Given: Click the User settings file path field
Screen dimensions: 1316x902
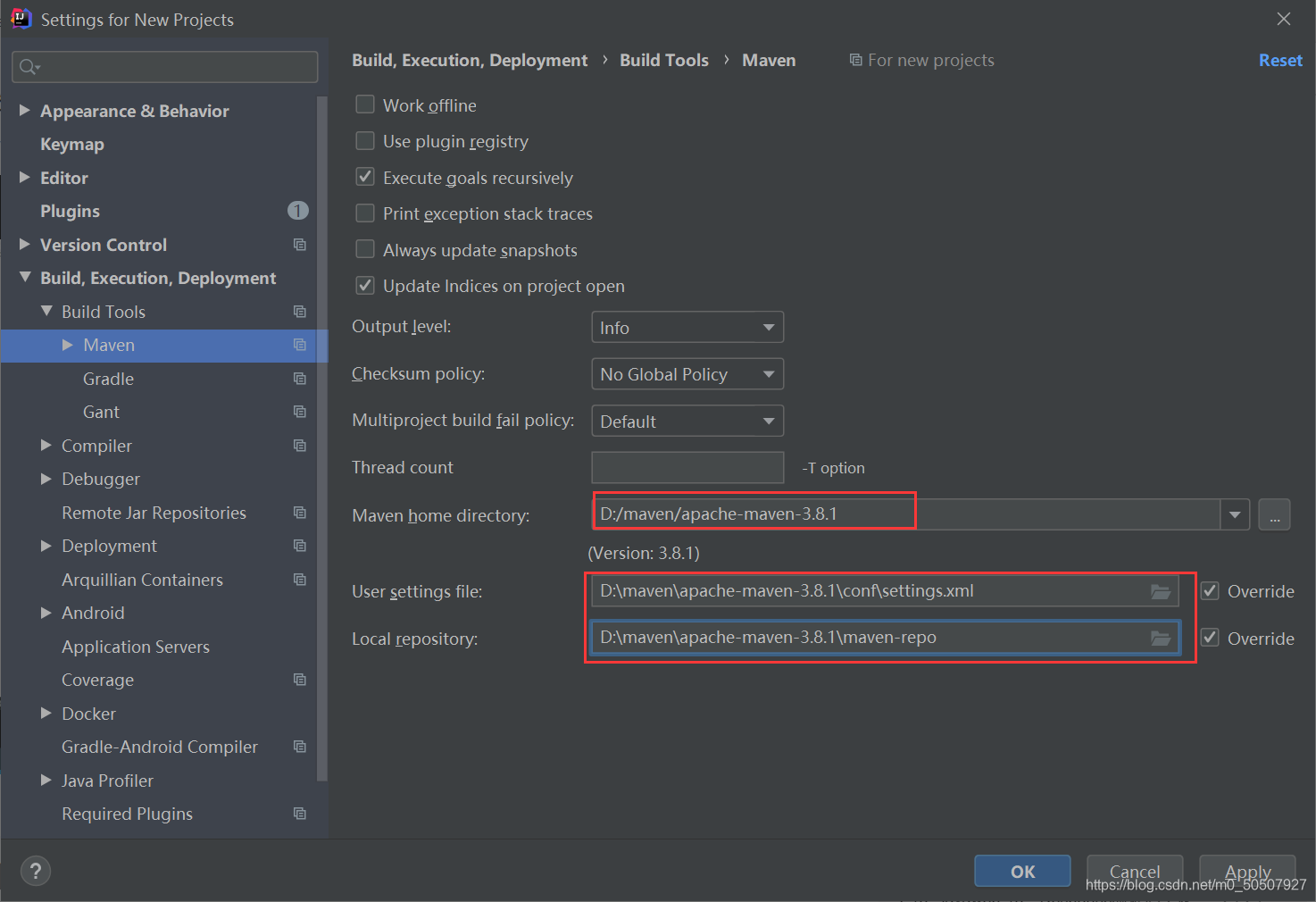Looking at the screenshot, I should tap(885, 590).
